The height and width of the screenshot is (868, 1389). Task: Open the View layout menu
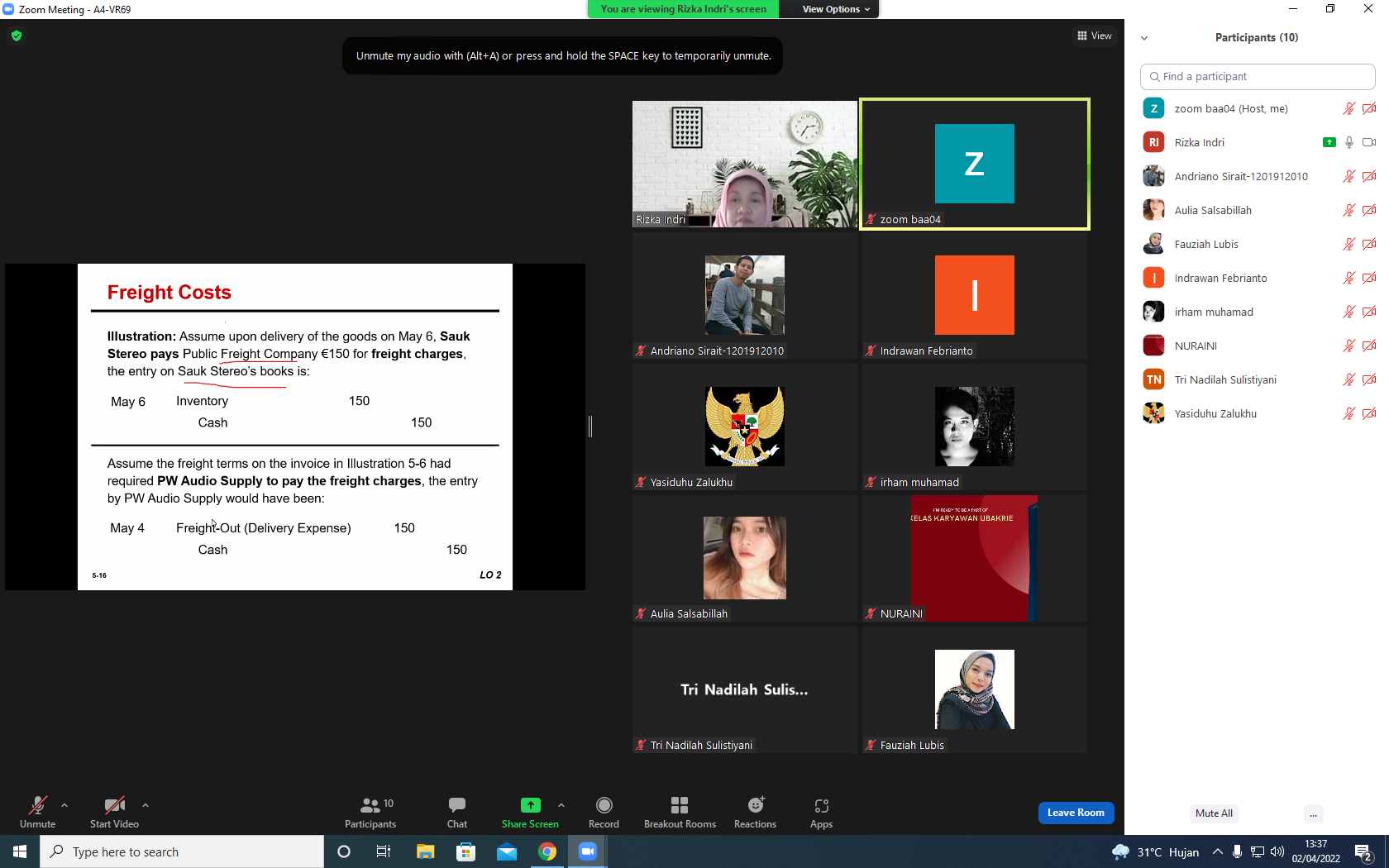coord(1095,36)
